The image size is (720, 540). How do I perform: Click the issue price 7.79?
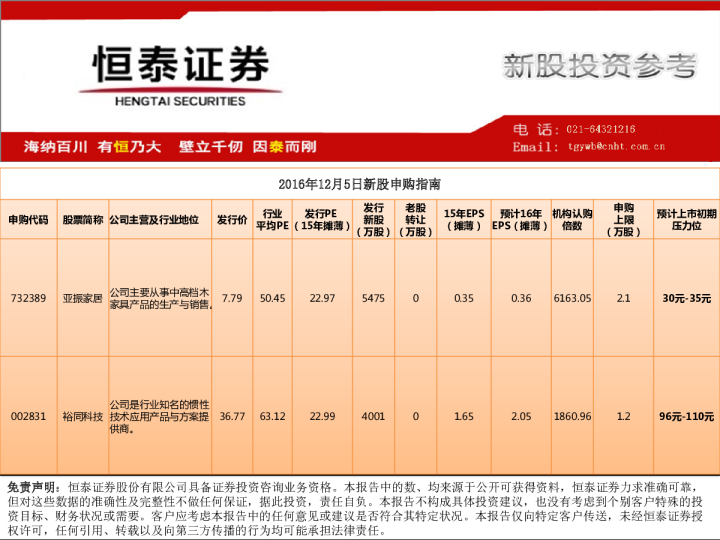232,298
